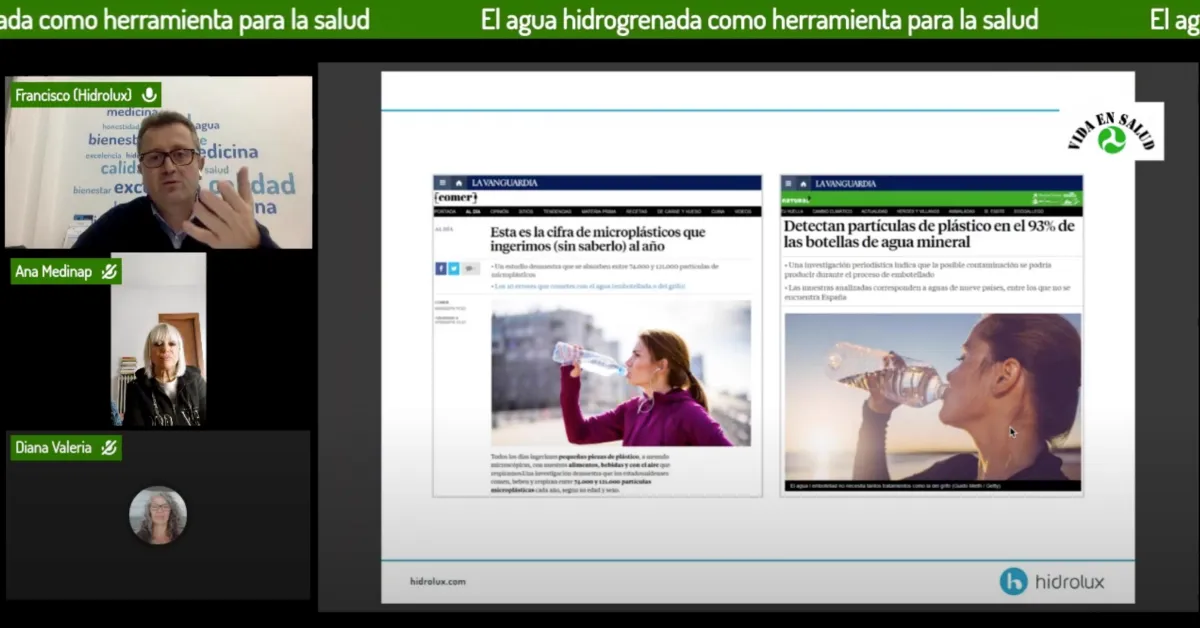Click blue link about agua embotellada errors
Screen dimensions: 1200x628
590,286
